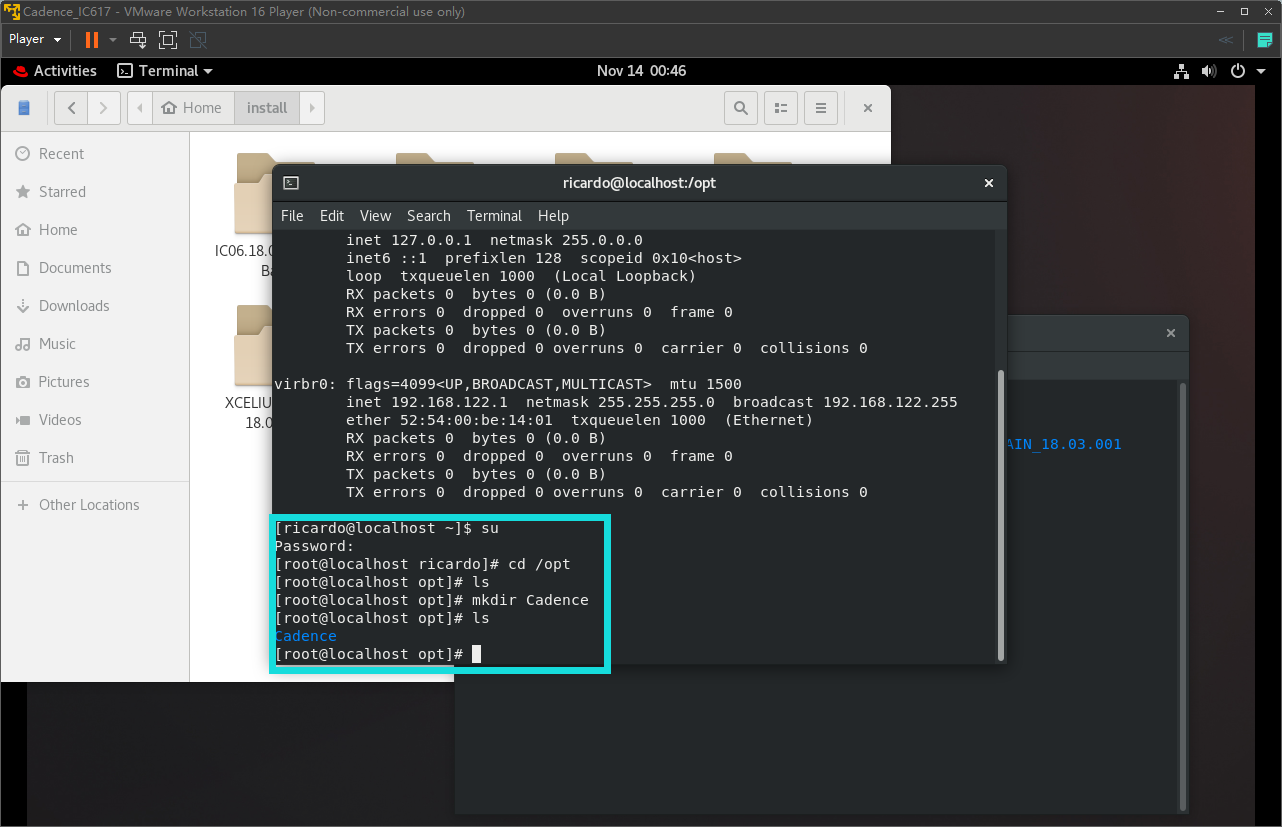Screen dimensions: 1282x827
Task: Open the Player menu in VMware
Action: [x=35, y=40]
